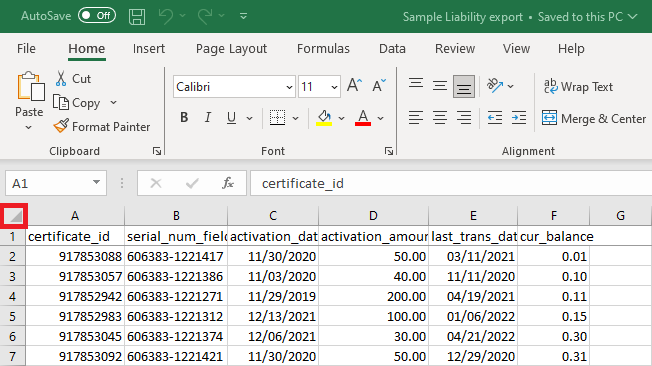Toggle Bold formatting
Image resolution: width=652 pixels, height=366 pixels.
pos(184,118)
